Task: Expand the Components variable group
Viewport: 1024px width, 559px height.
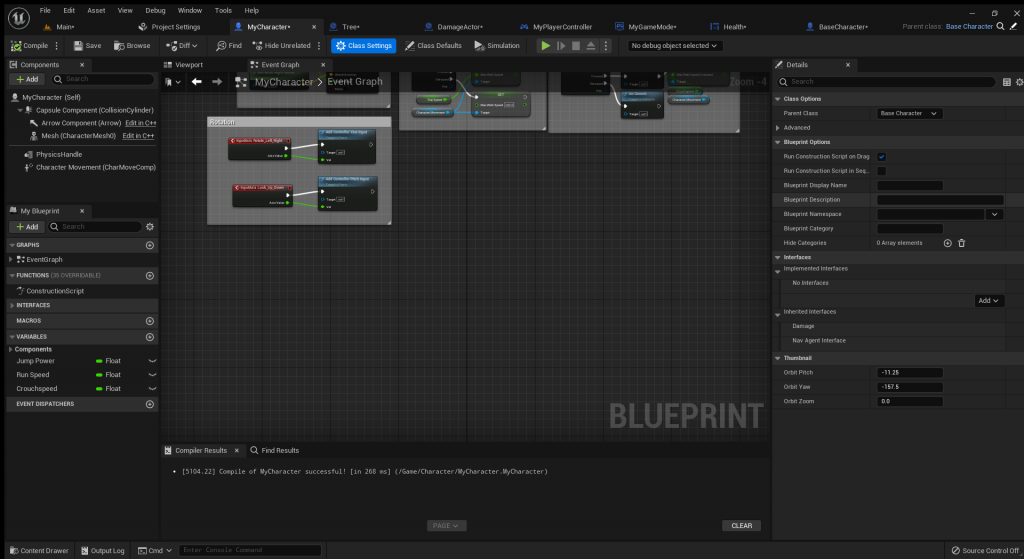Action: [x=10, y=349]
